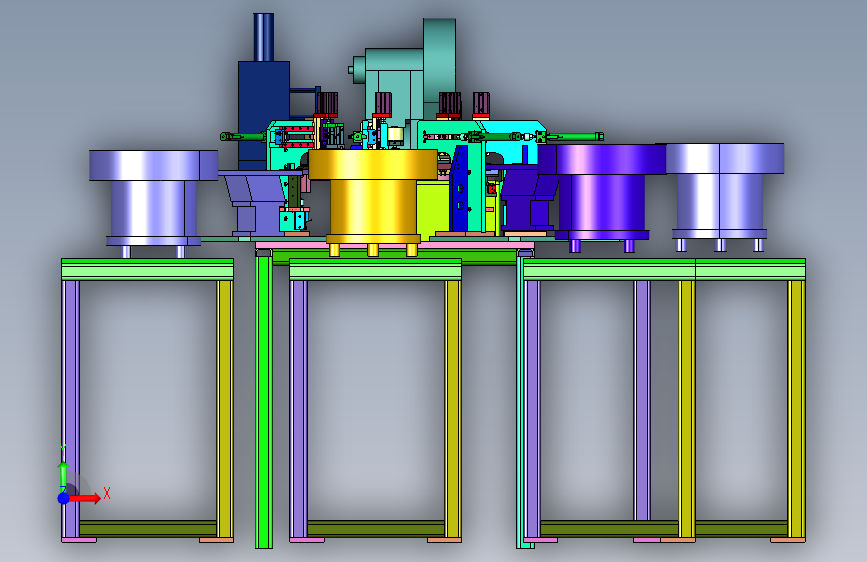Select the green pneumatic cylinder on the left side

point(243,137)
